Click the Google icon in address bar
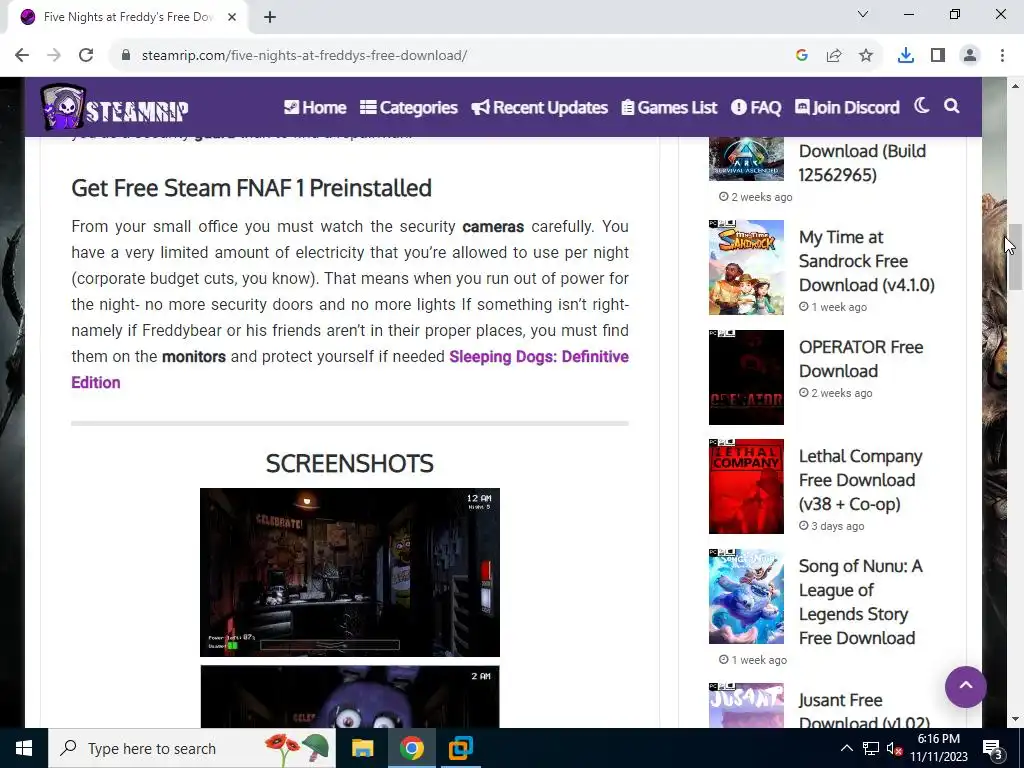Screen dimensions: 1024x768 [x=802, y=56]
